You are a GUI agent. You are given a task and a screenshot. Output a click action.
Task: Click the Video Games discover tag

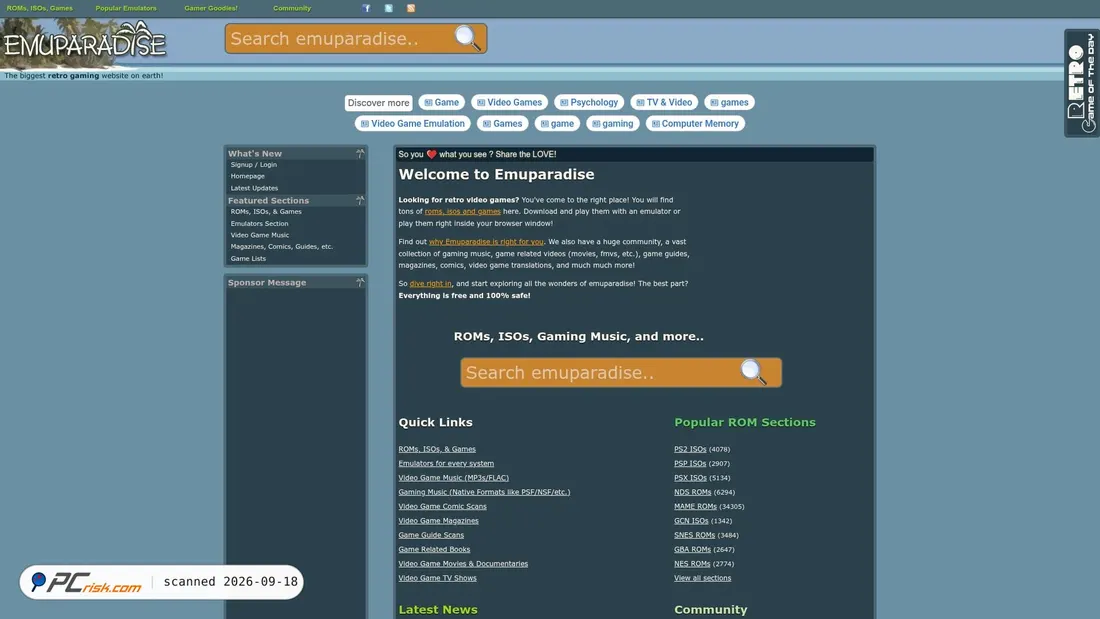tap(509, 102)
